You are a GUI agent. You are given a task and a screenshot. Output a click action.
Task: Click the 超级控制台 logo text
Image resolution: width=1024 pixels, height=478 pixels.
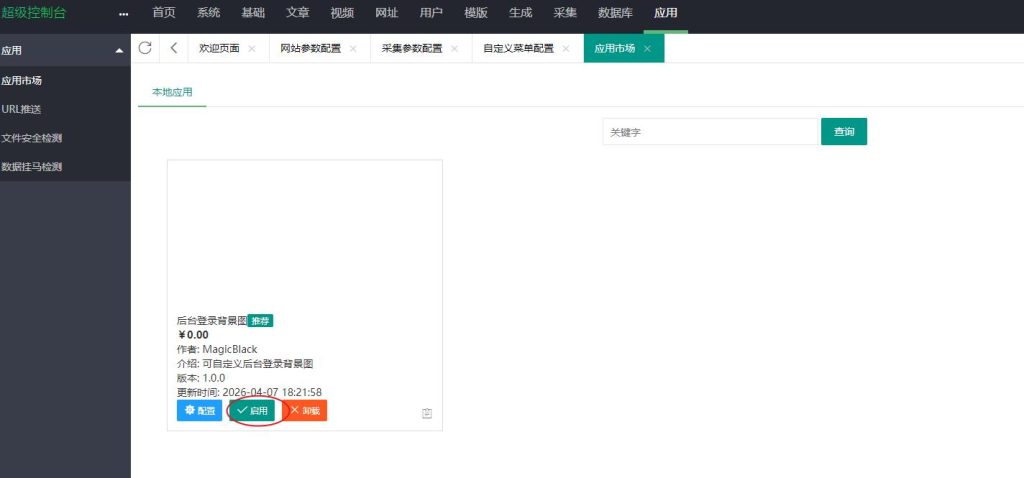[x=33, y=13]
